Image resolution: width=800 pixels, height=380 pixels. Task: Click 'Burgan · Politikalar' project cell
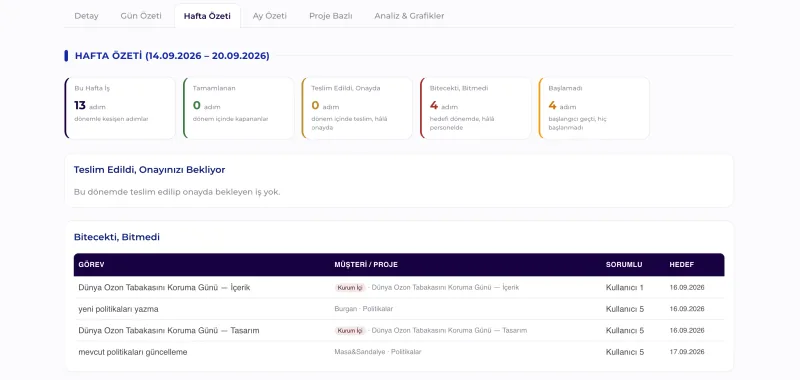pyautogui.click(x=364, y=309)
